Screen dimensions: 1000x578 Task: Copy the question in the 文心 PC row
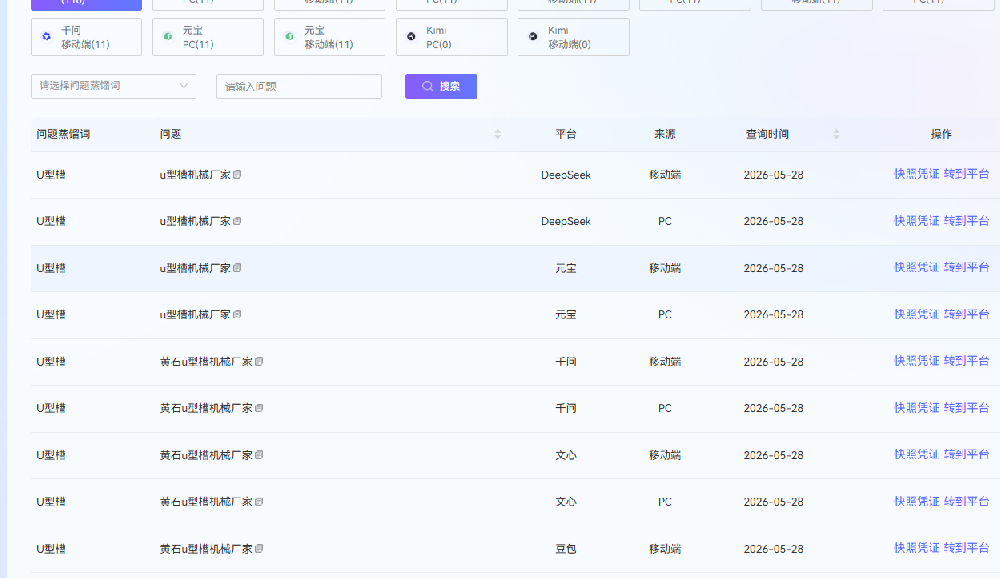click(x=259, y=502)
